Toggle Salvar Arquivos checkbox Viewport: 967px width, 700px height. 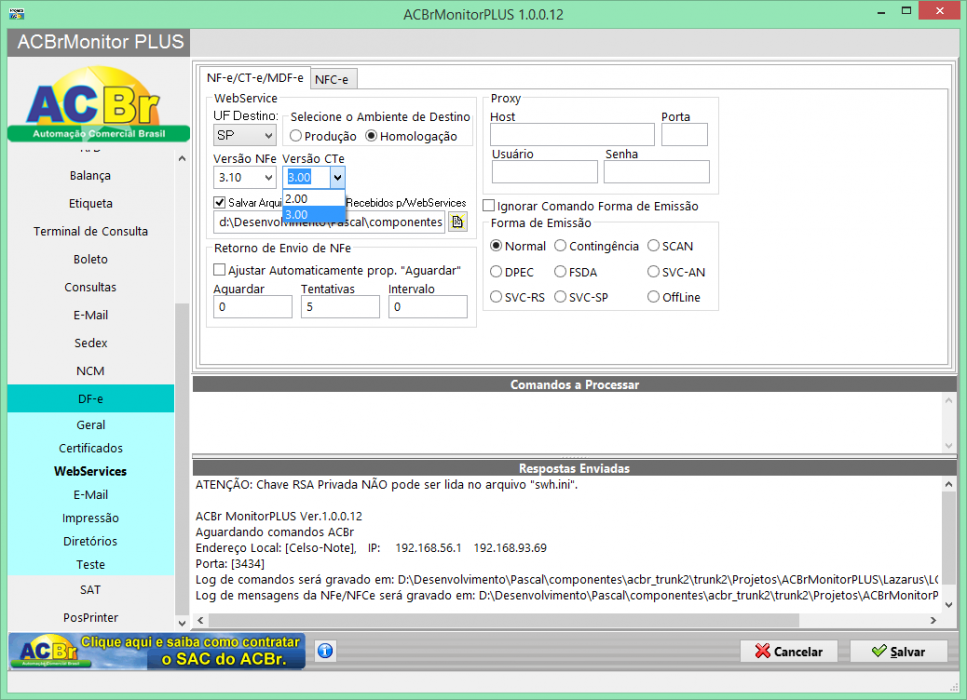click(220, 202)
